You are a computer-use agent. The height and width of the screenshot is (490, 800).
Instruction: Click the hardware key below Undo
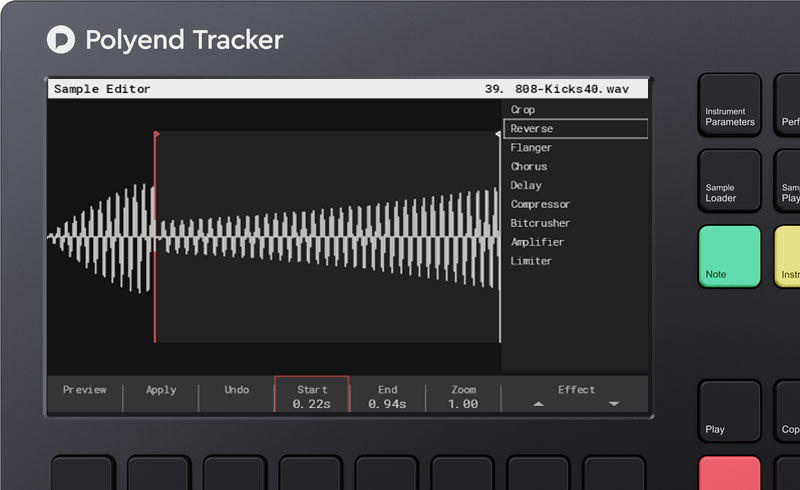[235, 473]
